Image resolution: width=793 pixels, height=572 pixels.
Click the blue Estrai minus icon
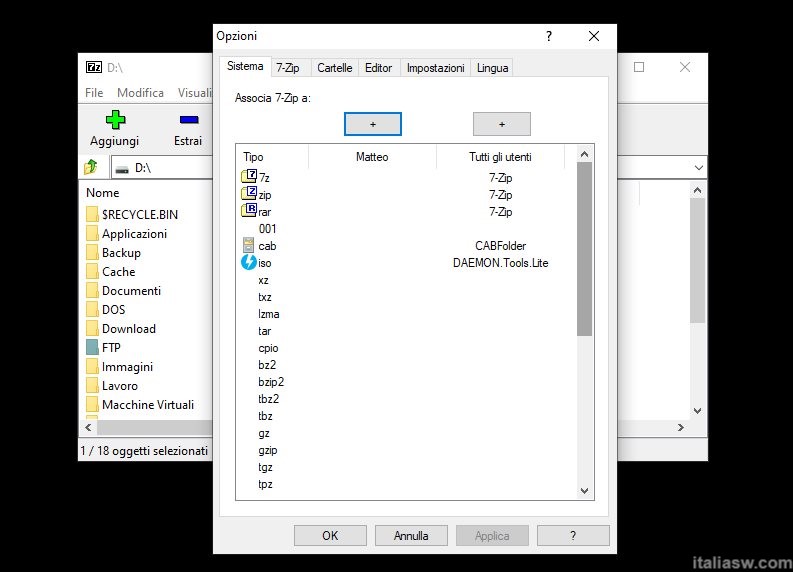coord(188,120)
